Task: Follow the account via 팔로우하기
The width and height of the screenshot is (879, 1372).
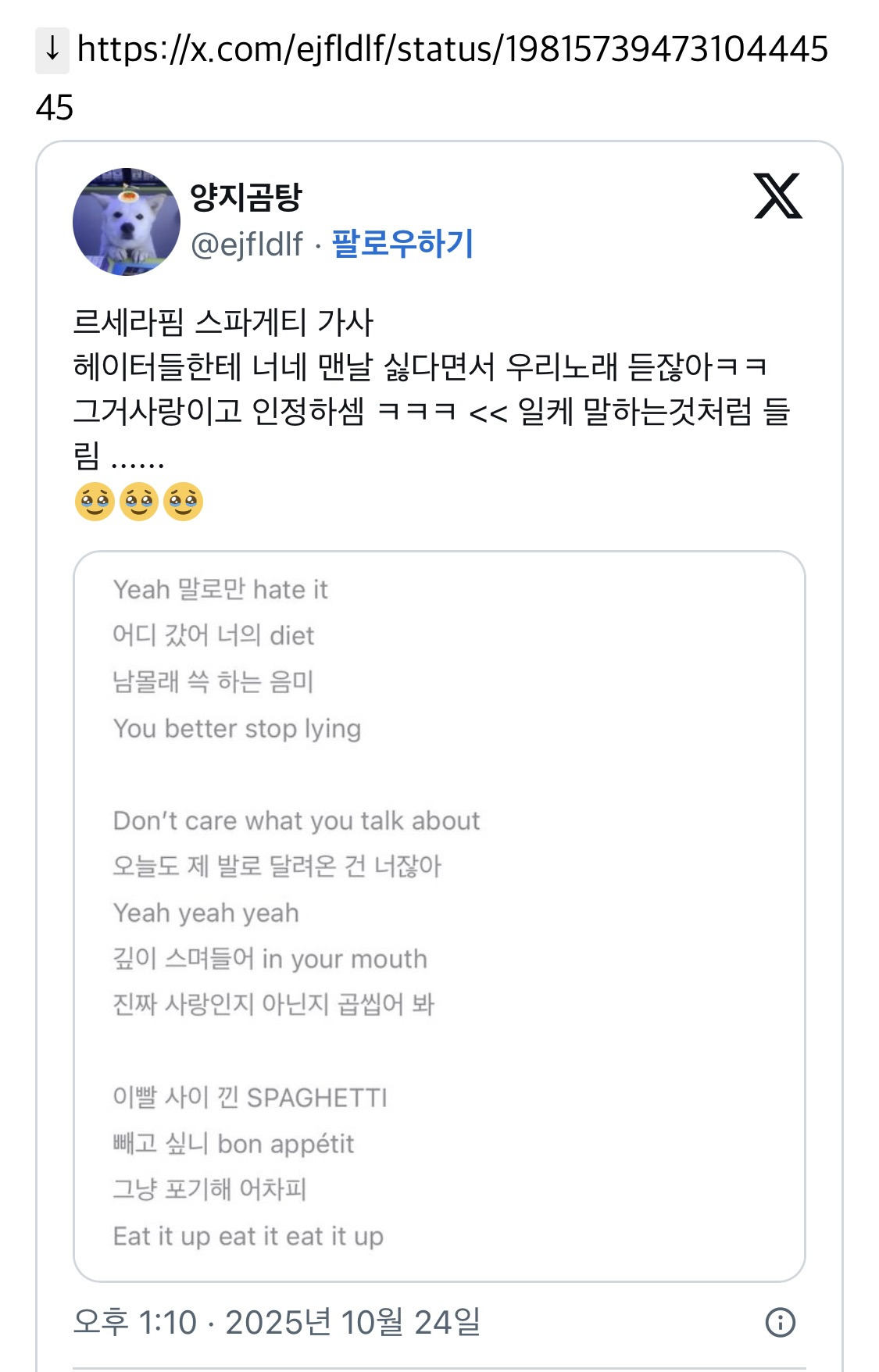Action: pyautogui.click(x=402, y=244)
